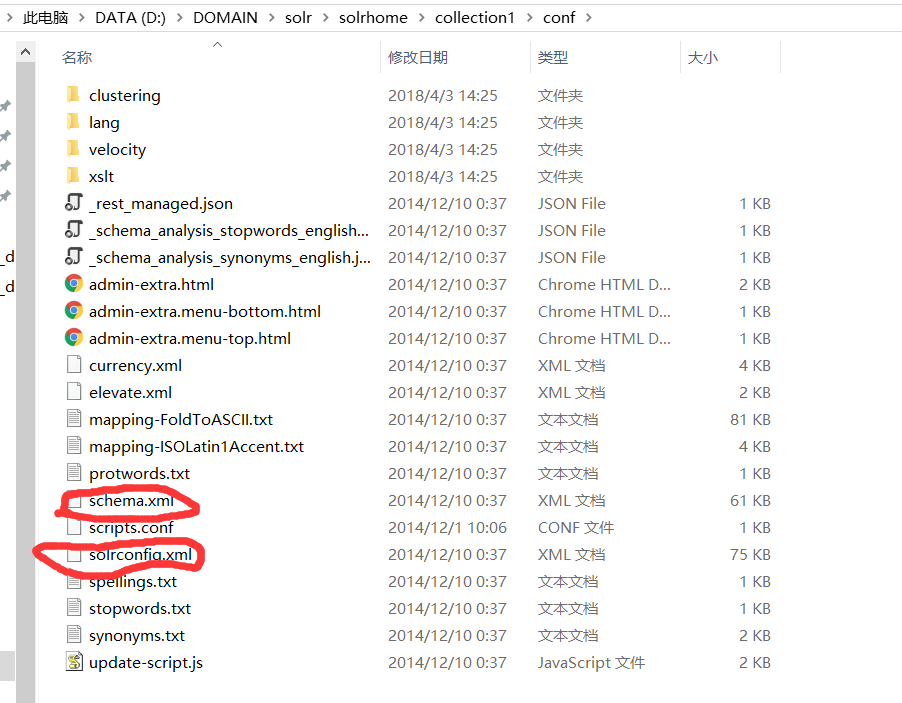Select the _schema_analysis_stopwords_english file icon
Screen dimensions: 902x703
pos(74,230)
